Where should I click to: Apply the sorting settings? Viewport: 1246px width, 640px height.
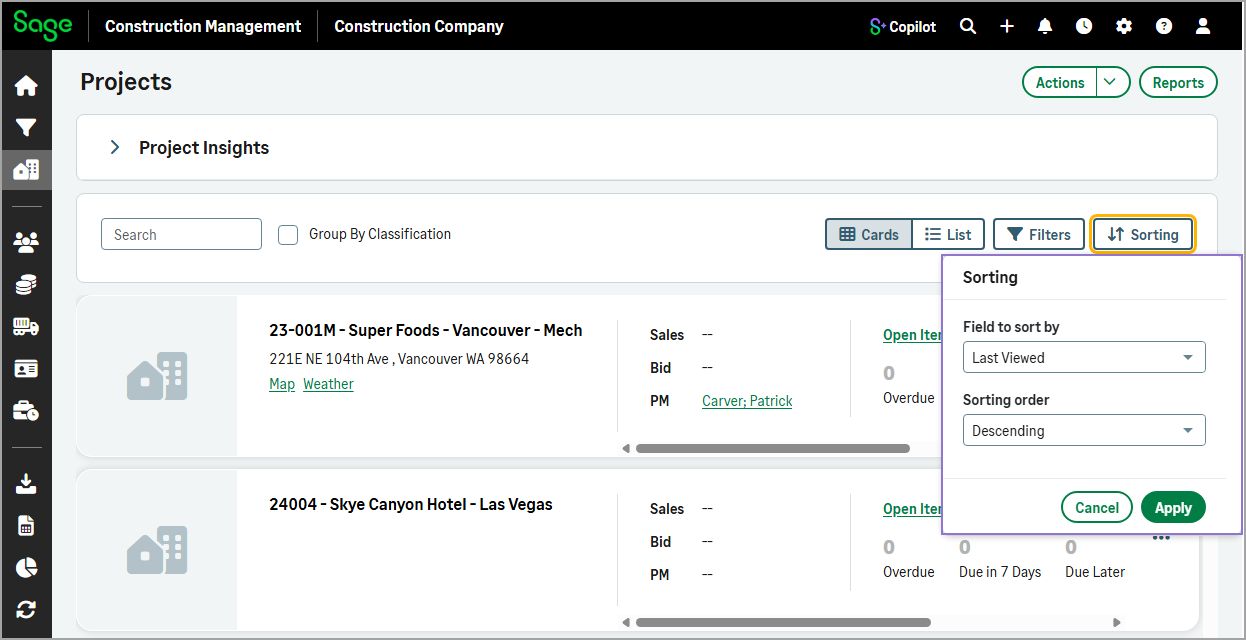(x=1173, y=508)
